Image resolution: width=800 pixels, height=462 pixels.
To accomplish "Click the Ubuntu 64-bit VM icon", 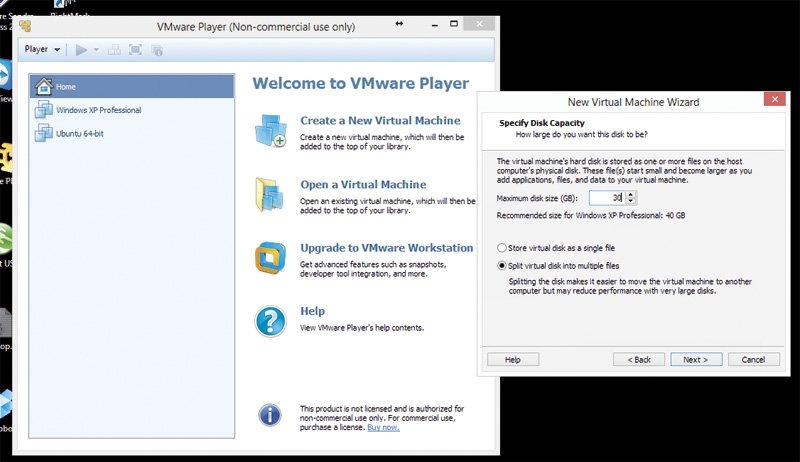I will (x=44, y=133).
